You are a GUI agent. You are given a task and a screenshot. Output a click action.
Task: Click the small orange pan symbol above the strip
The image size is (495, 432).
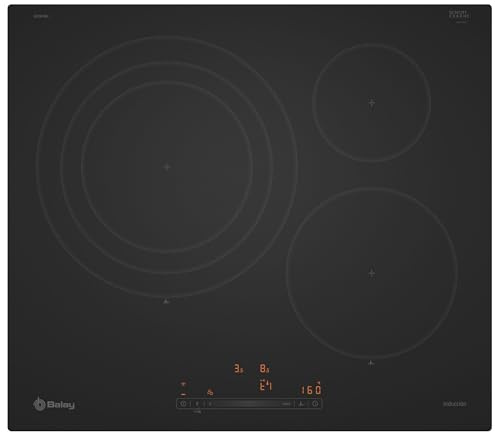pyautogui.click(x=210, y=392)
